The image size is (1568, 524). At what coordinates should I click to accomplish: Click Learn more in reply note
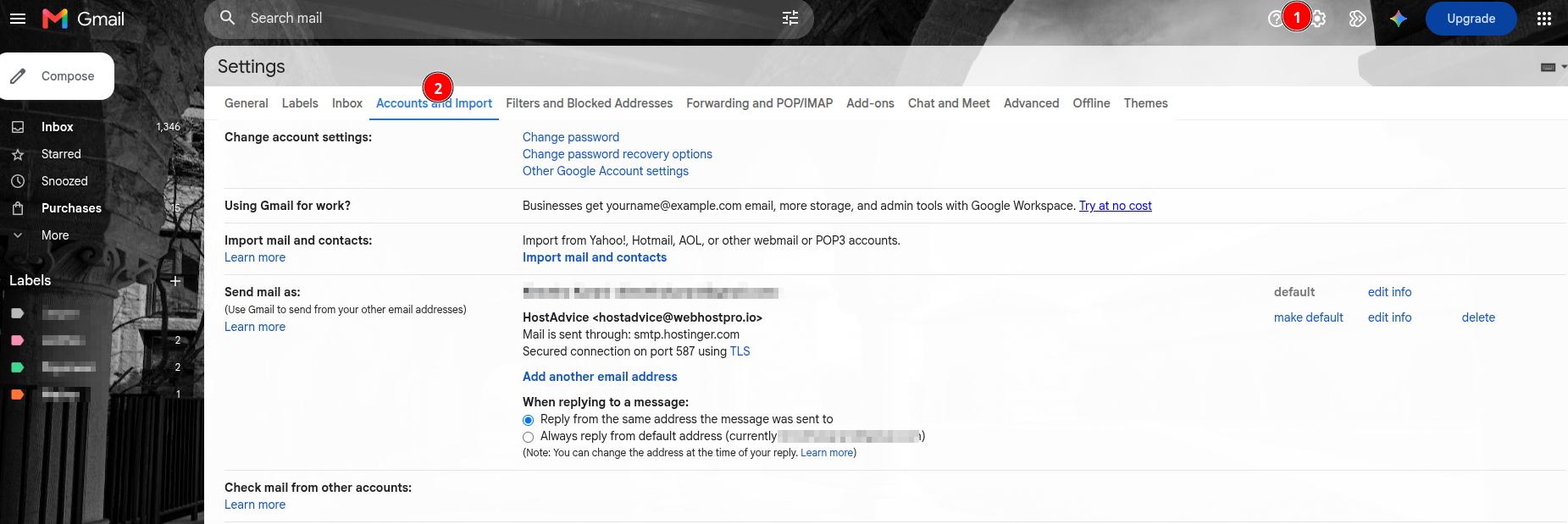(827, 453)
